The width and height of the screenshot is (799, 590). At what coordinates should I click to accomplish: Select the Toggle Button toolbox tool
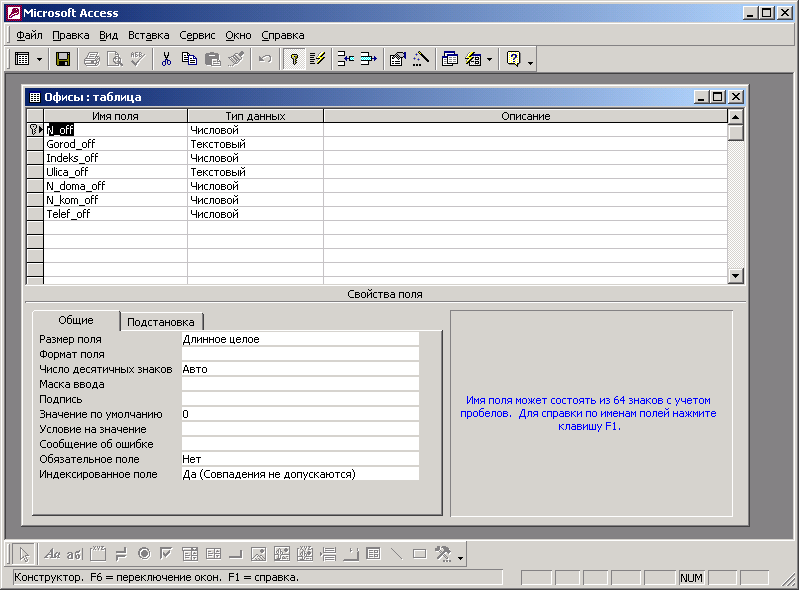pyautogui.click(x=121, y=554)
